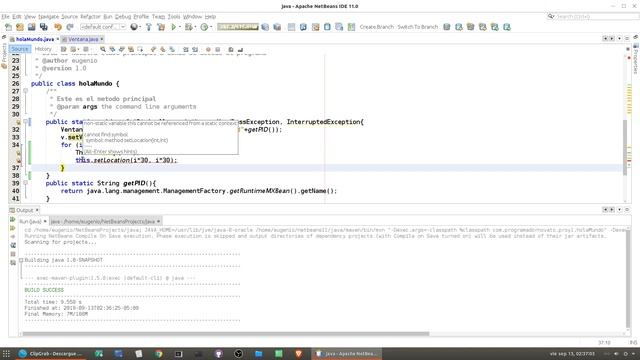Click the date and time in taskbar

click(571, 354)
